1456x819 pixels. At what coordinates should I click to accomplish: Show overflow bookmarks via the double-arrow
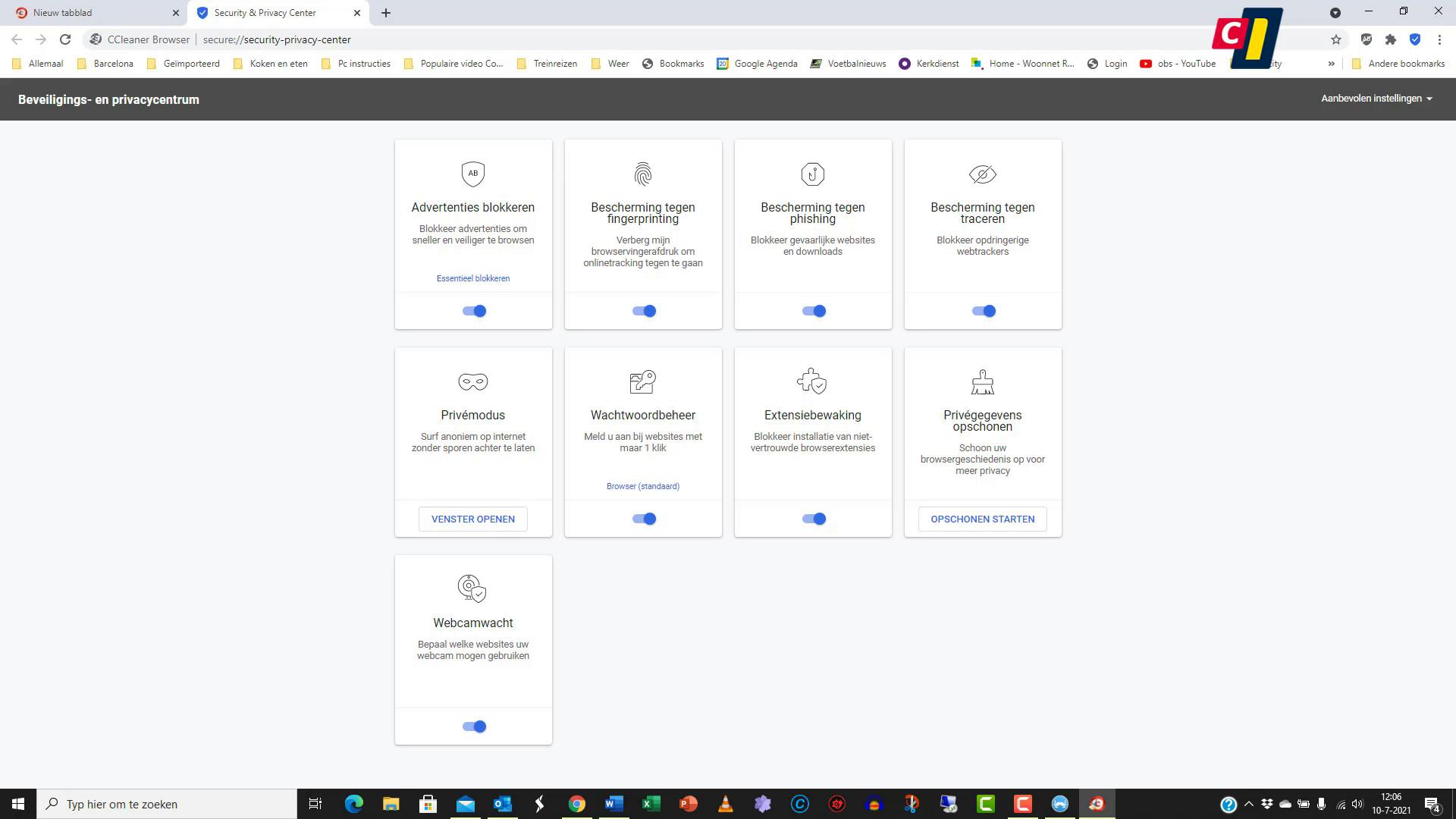click(x=1332, y=64)
